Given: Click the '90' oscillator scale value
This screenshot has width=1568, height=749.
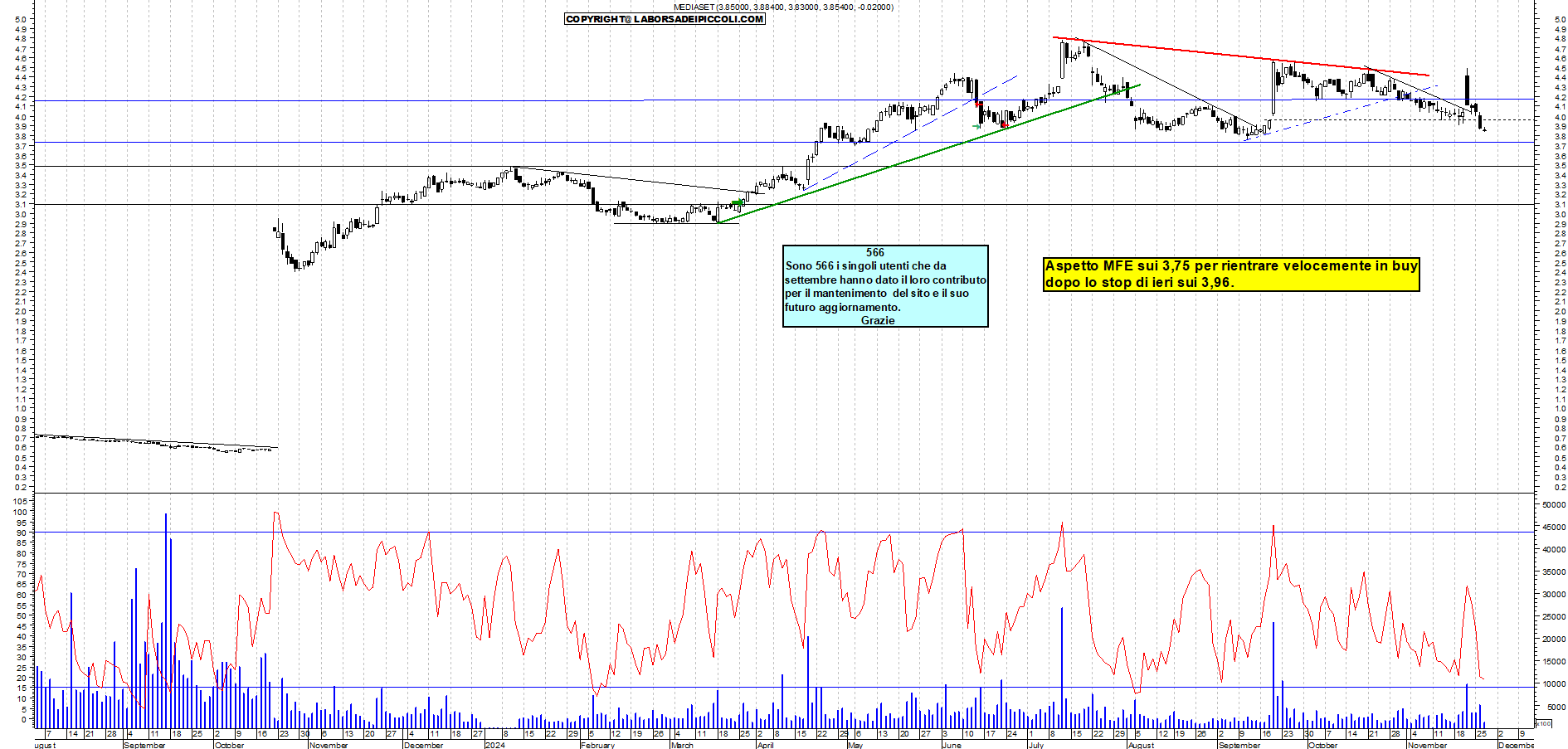Looking at the screenshot, I should pyautogui.click(x=22, y=532).
